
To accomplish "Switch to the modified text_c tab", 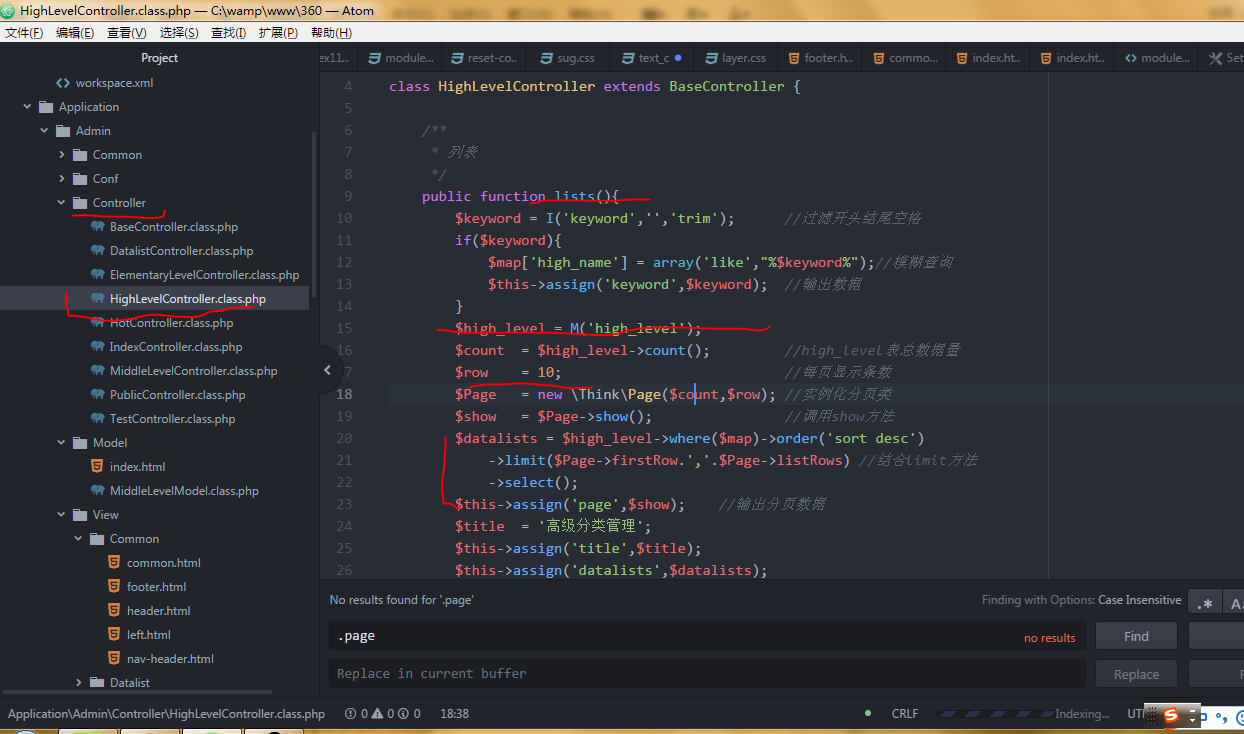I will coord(653,58).
